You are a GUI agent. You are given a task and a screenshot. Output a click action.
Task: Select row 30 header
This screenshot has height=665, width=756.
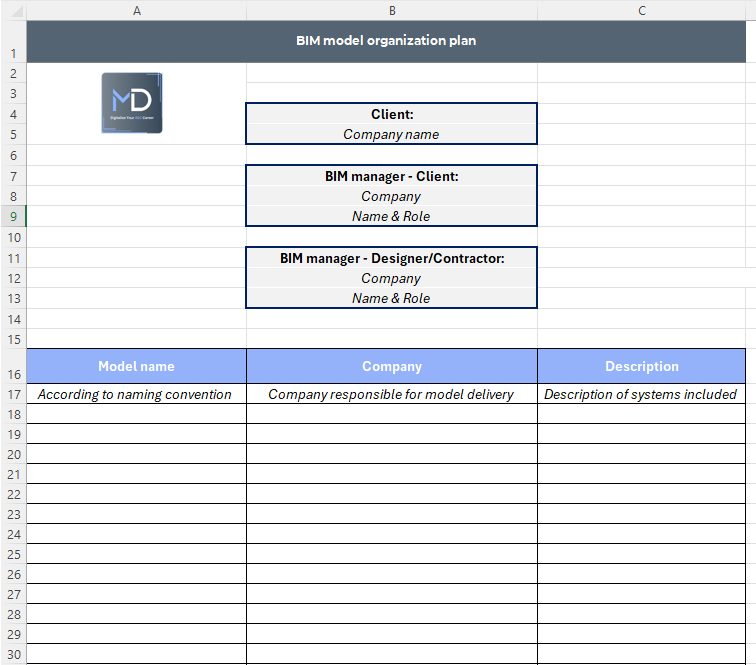14,654
